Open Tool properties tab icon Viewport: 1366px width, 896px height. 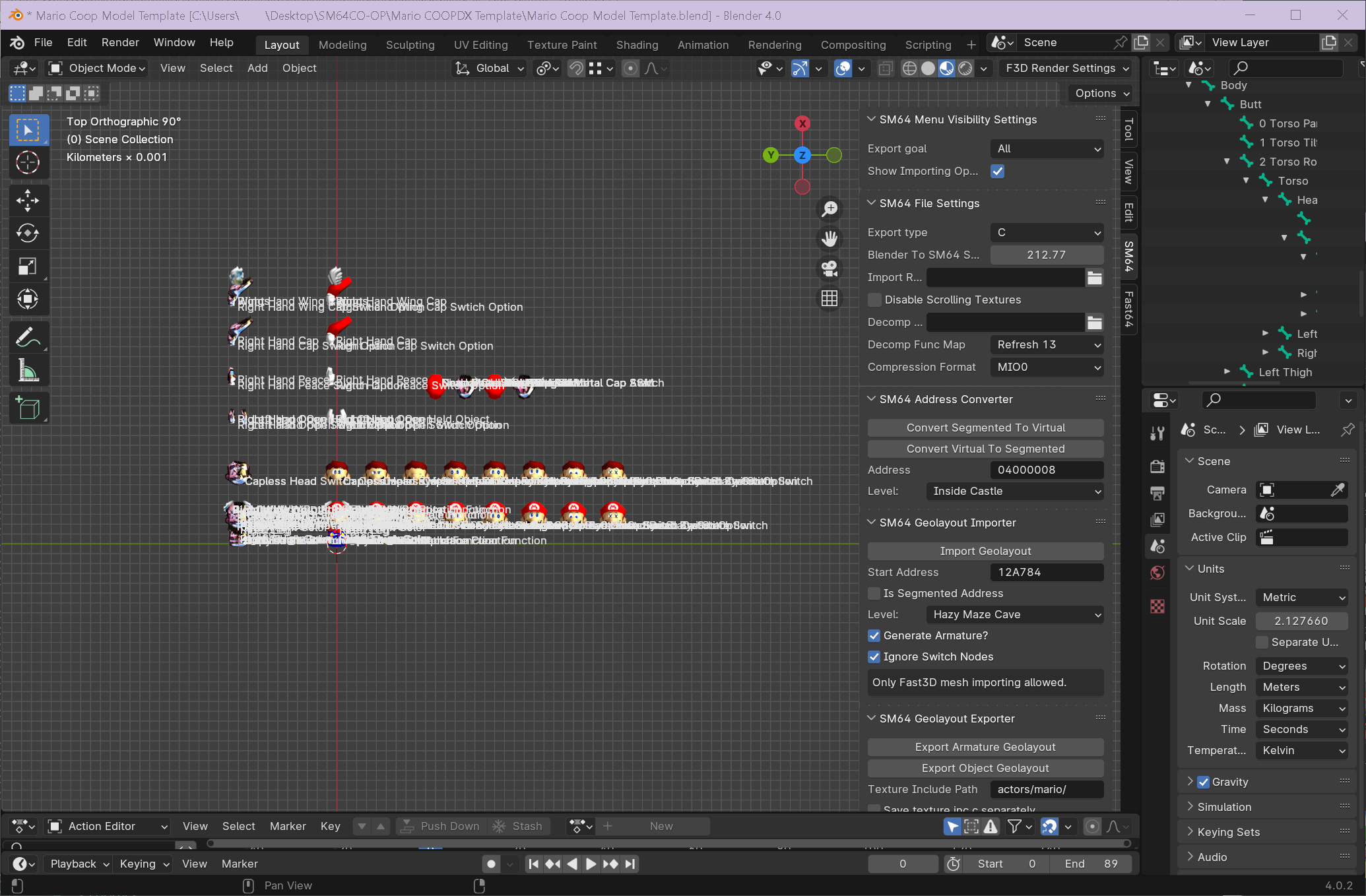[1157, 433]
